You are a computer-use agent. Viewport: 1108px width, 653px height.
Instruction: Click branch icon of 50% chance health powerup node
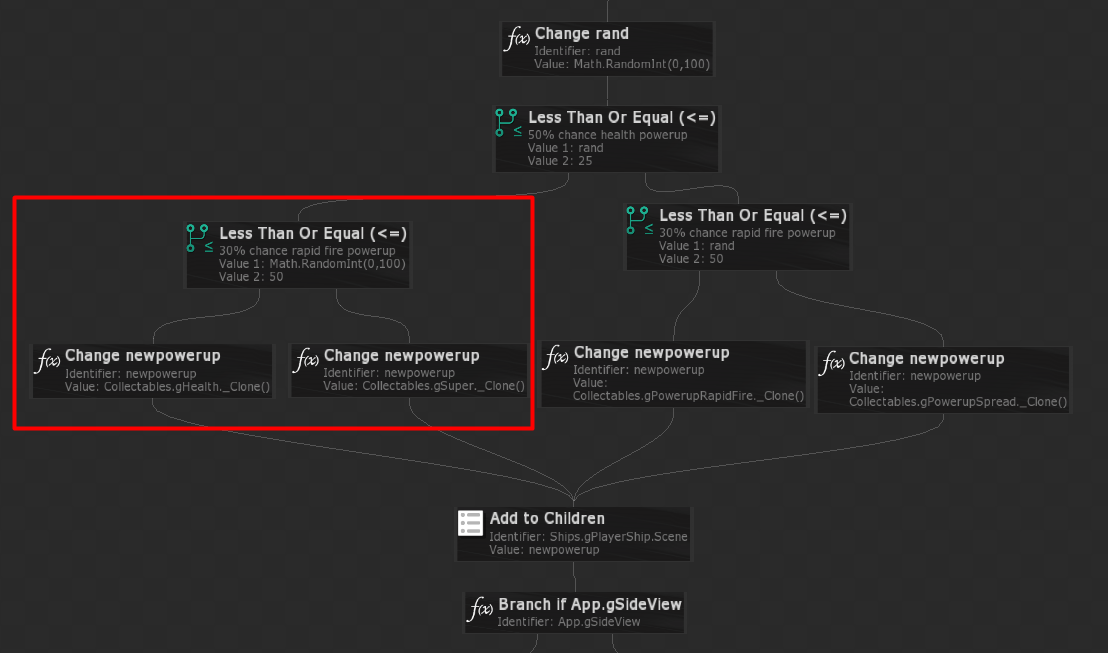(x=508, y=123)
